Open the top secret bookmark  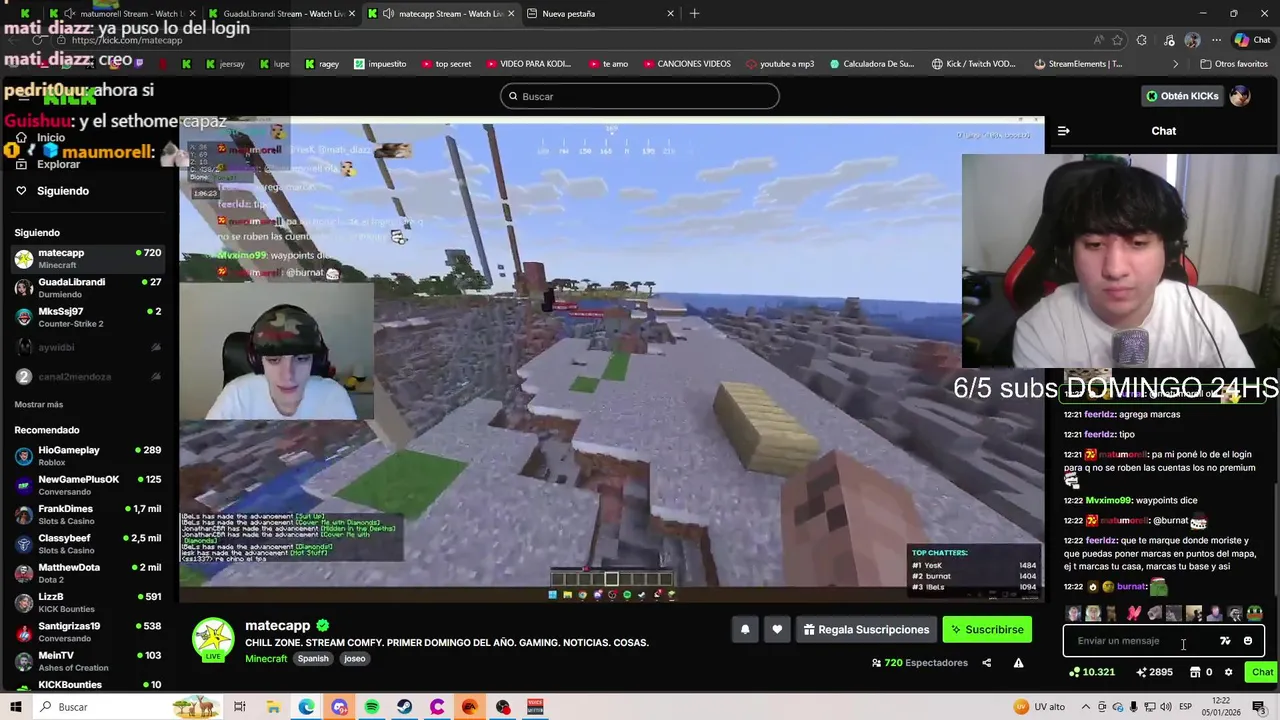click(446, 64)
